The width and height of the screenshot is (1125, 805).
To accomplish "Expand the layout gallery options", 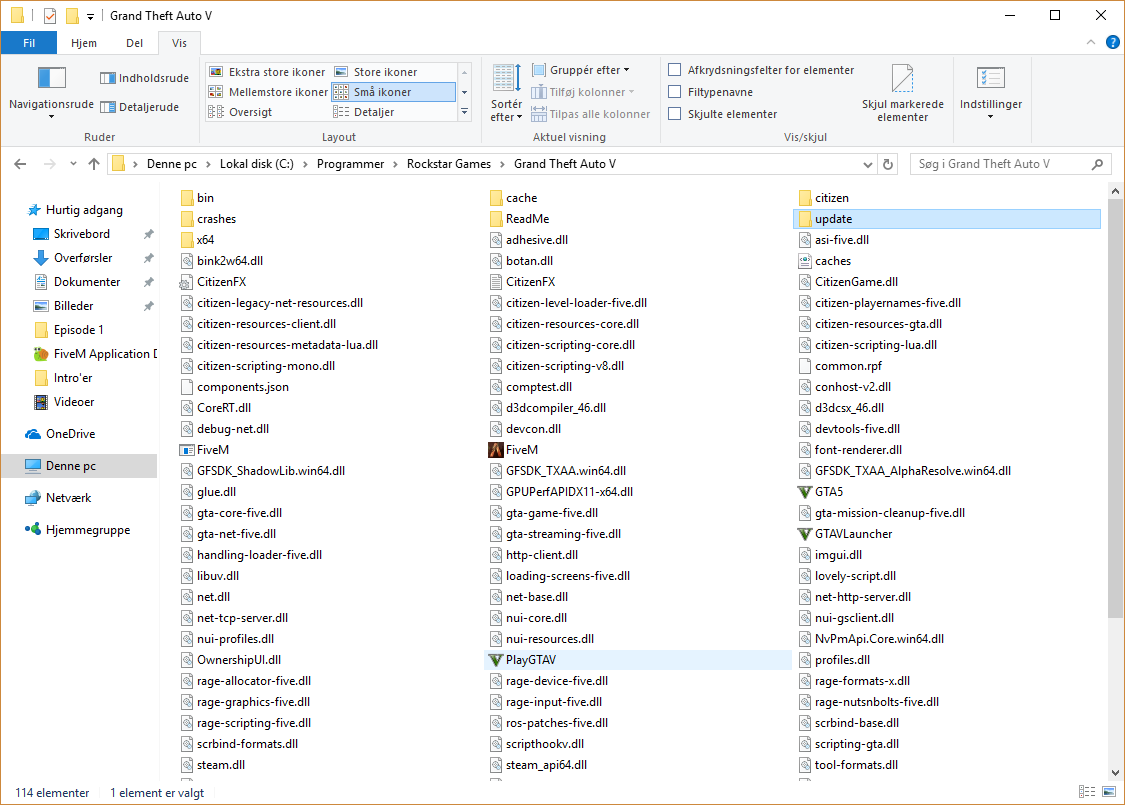I will 464,112.
